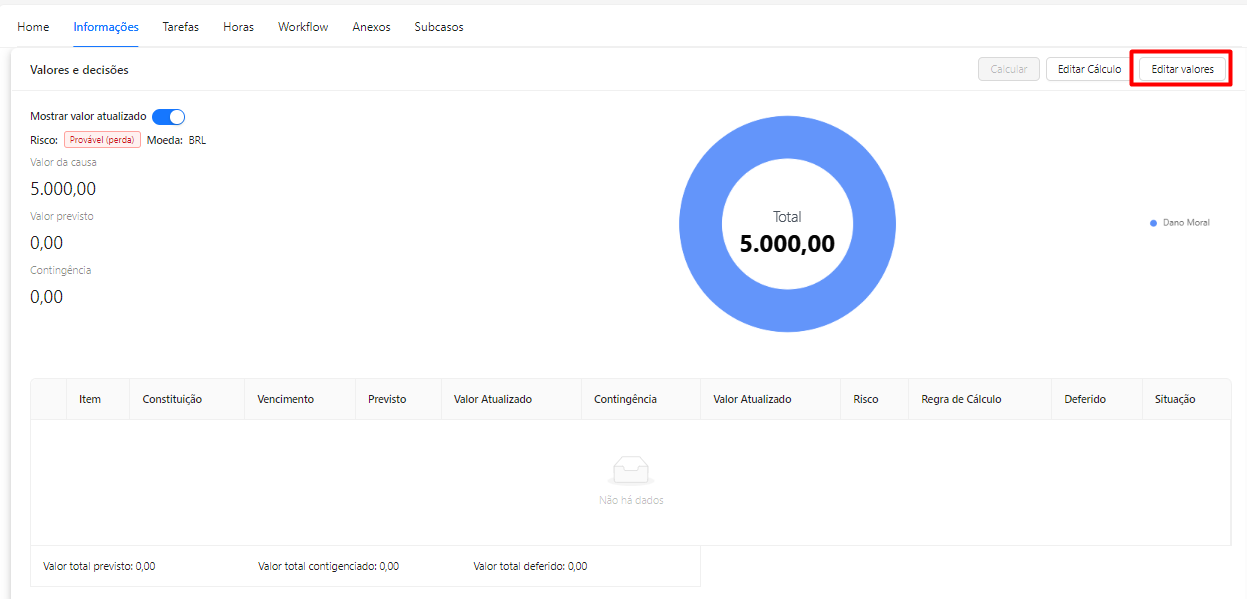Click the empty inbox Não há dados icon
Image resolution: width=1247 pixels, height=599 pixels.
[631, 470]
